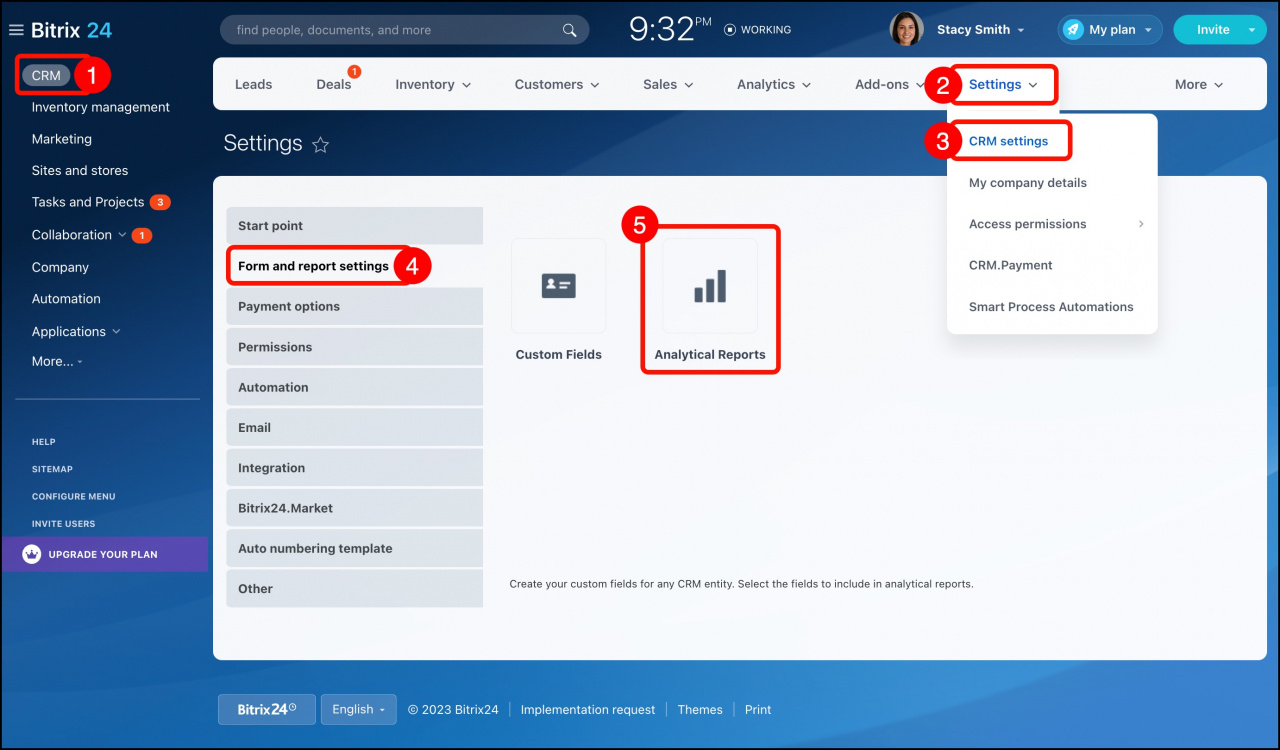Click the Bitrix24 footer button
1280x750 pixels.
point(267,709)
